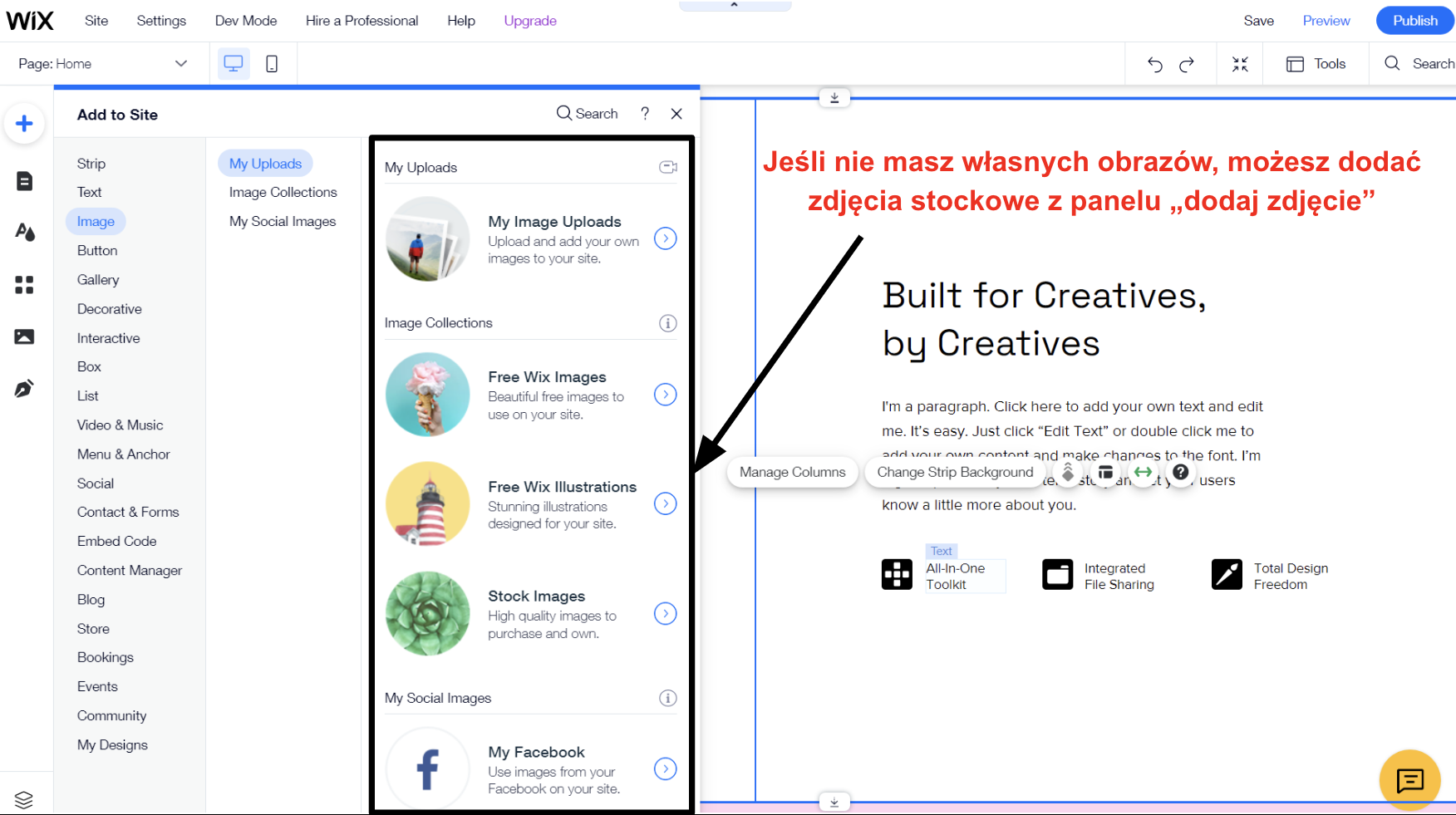Click the Upgrade link

[x=530, y=21]
